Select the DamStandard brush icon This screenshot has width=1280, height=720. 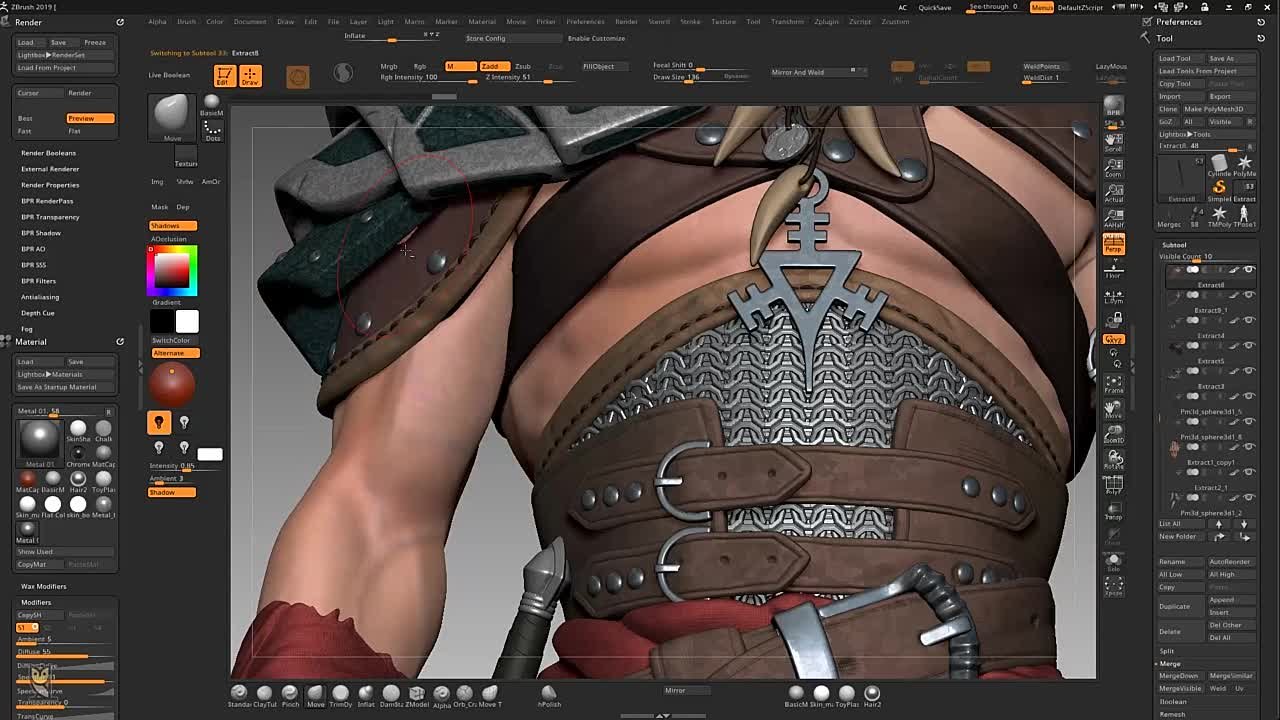(x=391, y=694)
